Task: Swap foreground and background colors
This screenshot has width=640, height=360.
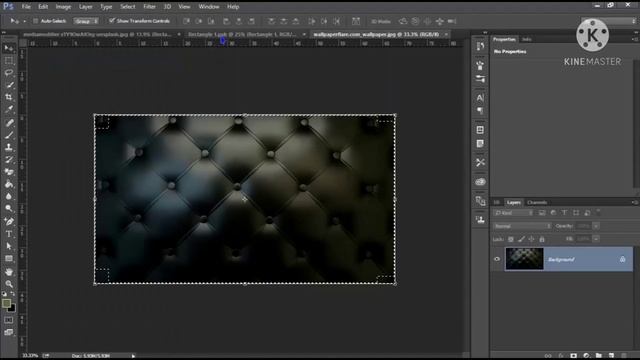Action: (13, 293)
